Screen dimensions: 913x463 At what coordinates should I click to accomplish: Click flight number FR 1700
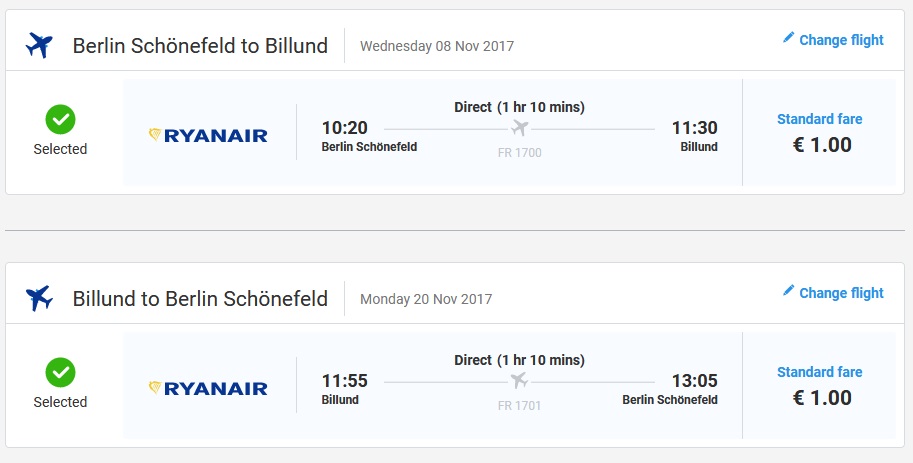(519, 152)
